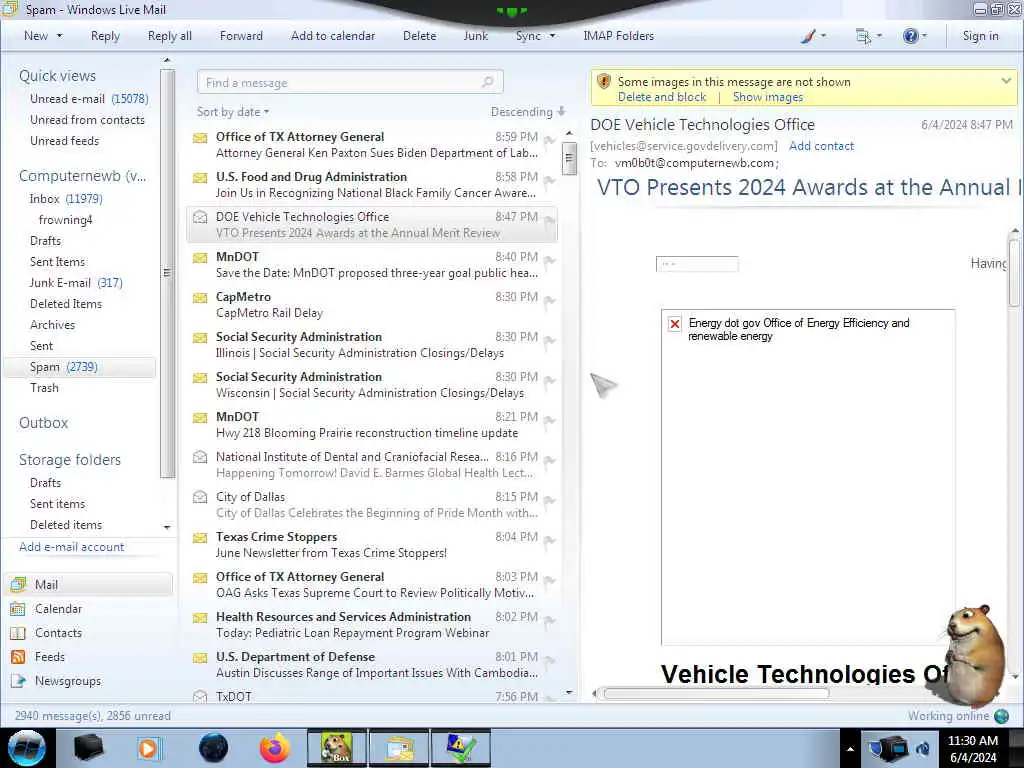Click Show images link

[x=768, y=97]
